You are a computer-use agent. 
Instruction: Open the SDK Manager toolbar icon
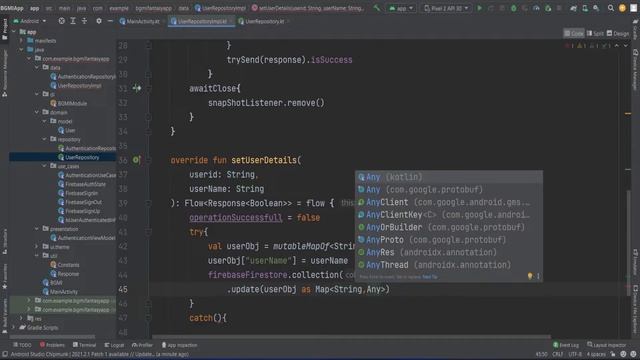coord(596,8)
